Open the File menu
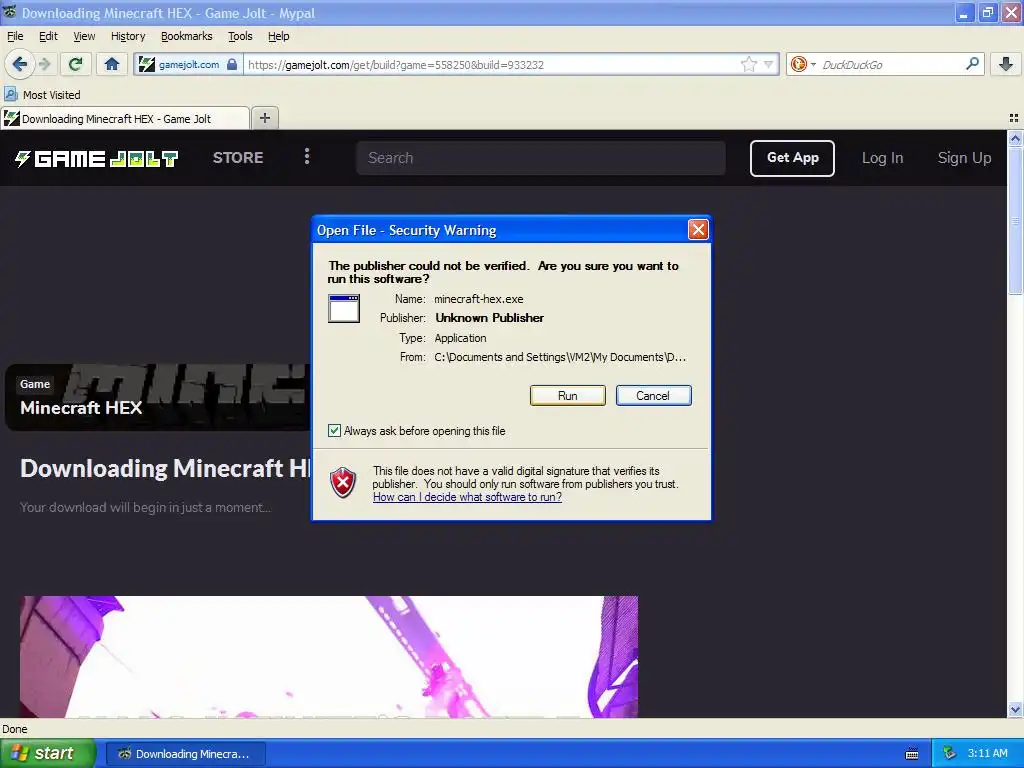 click(14, 36)
